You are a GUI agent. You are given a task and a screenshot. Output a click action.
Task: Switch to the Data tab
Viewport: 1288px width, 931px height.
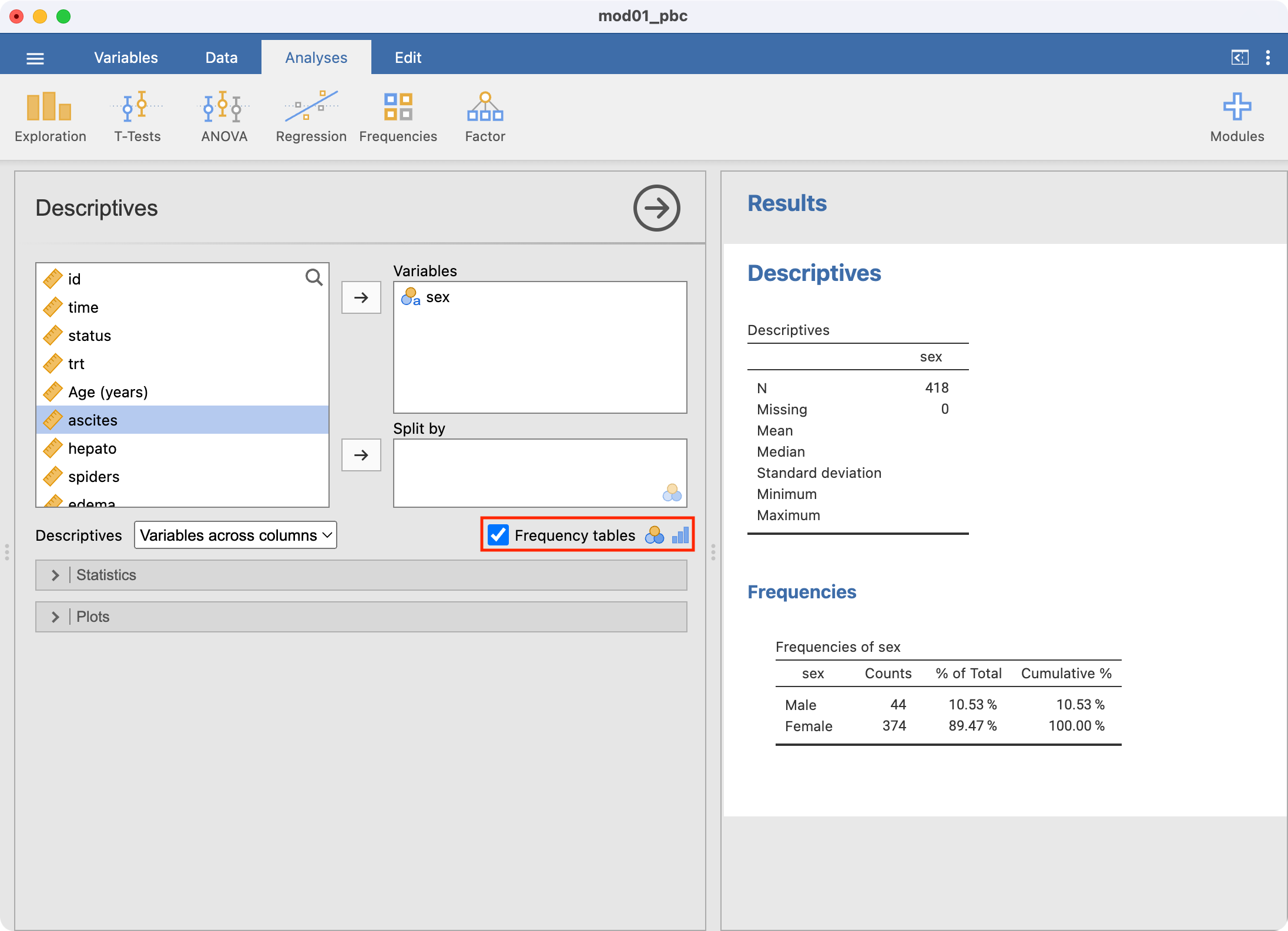click(x=221, y=58)
